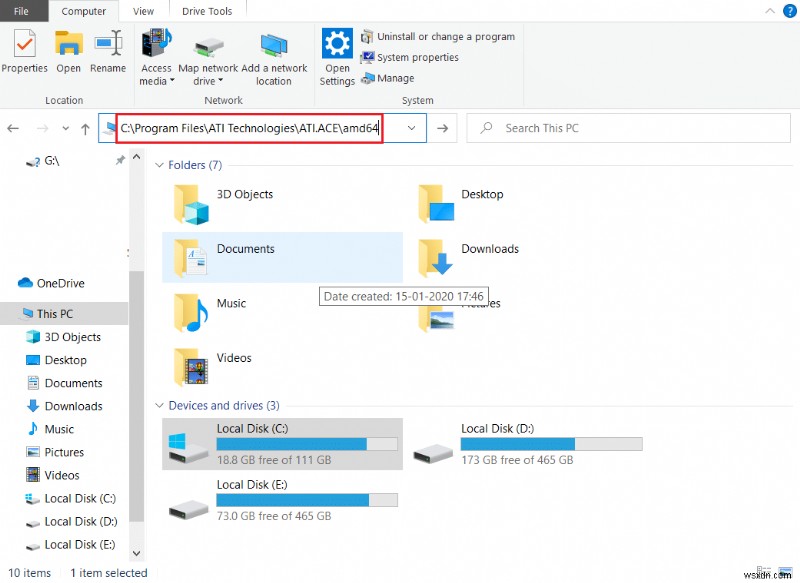This screenshot has width=800, height=583.
Task: Click the Go to arrow button
Action: [442, 128]
